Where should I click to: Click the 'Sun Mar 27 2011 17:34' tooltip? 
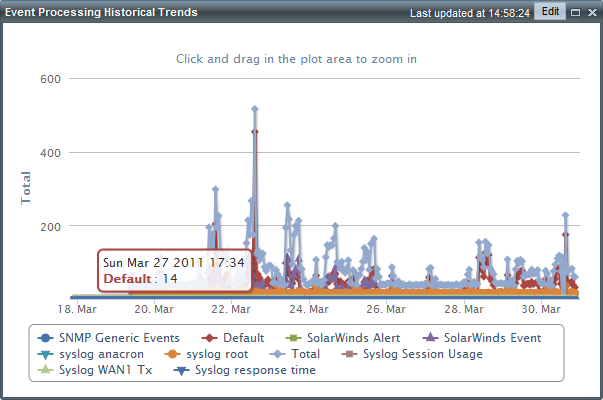point(175,270)
